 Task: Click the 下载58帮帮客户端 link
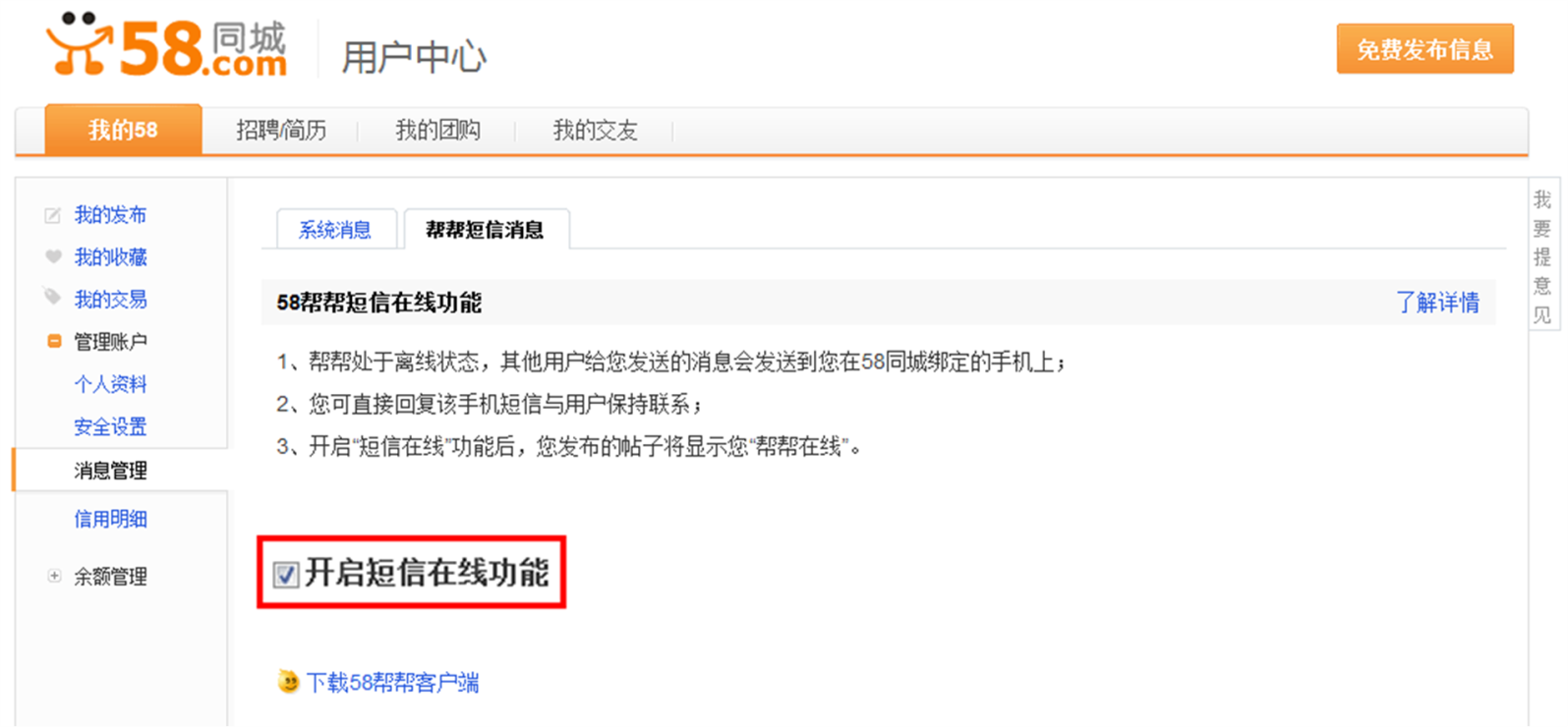point(393,682)
